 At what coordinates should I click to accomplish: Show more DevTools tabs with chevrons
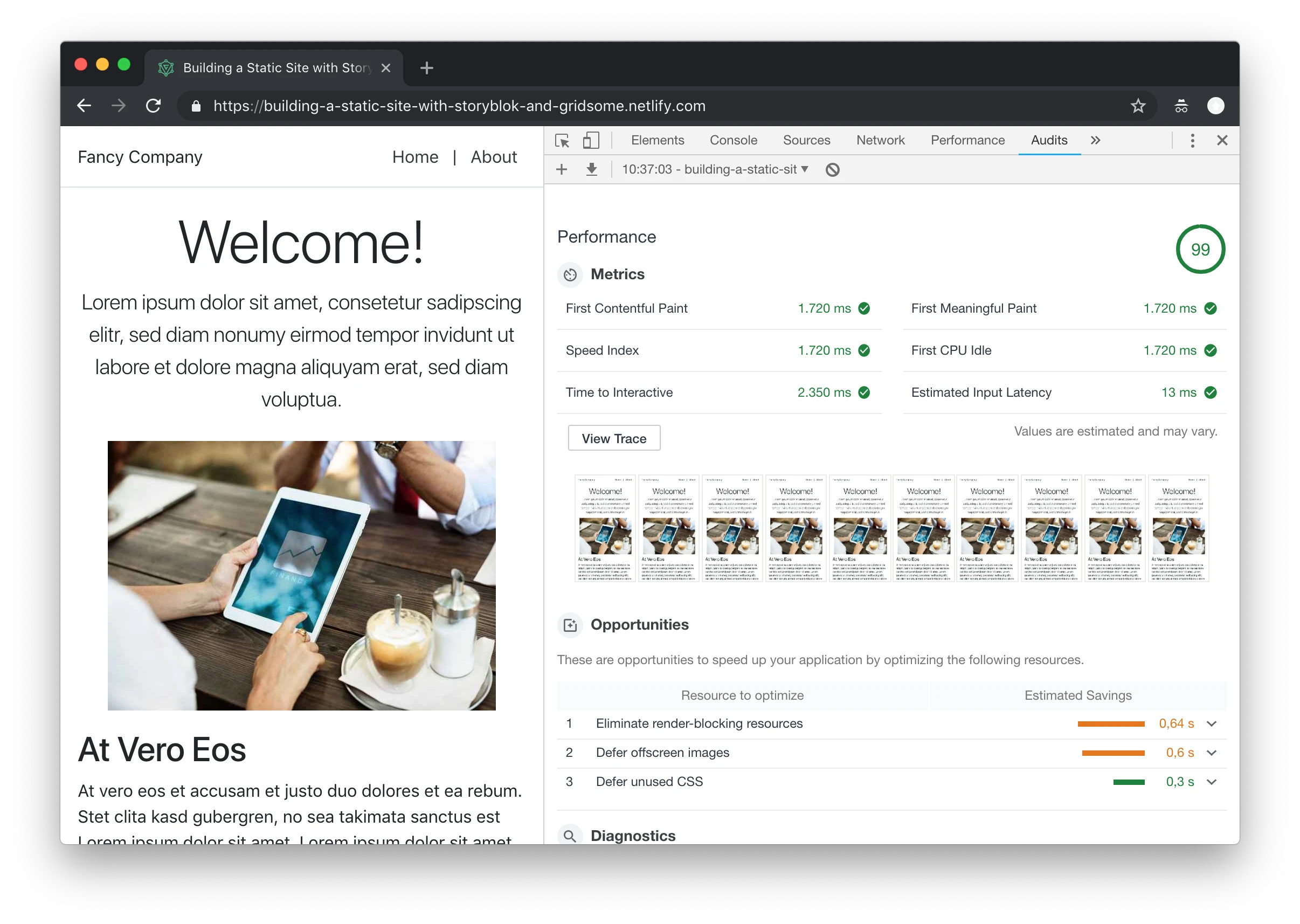(x=1095, y=141)
